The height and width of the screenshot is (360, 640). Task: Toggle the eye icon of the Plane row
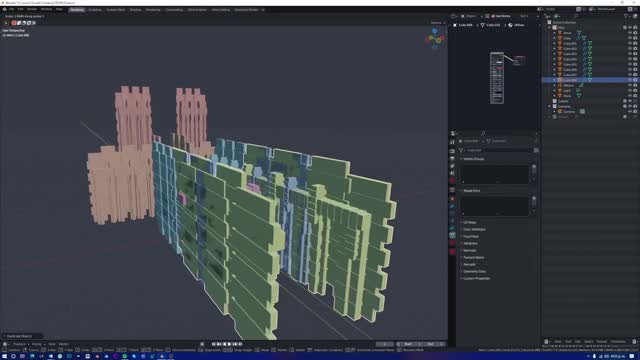(x=630, y=96)
